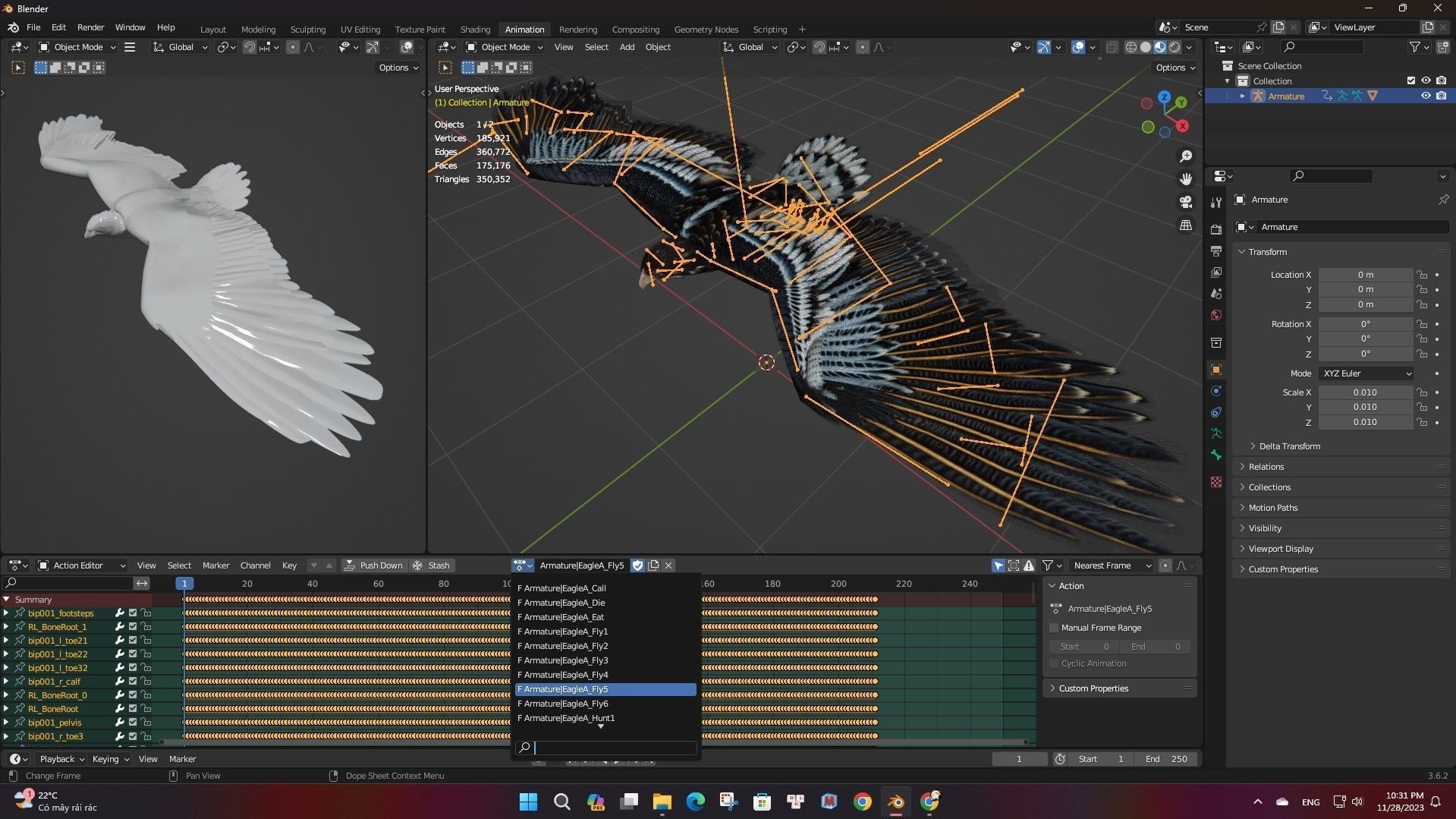Toggle mute checkbox for bip001_footsteps channel
Image resolution: width=1456 pixels, height=819 pixels.
(133, 613)
